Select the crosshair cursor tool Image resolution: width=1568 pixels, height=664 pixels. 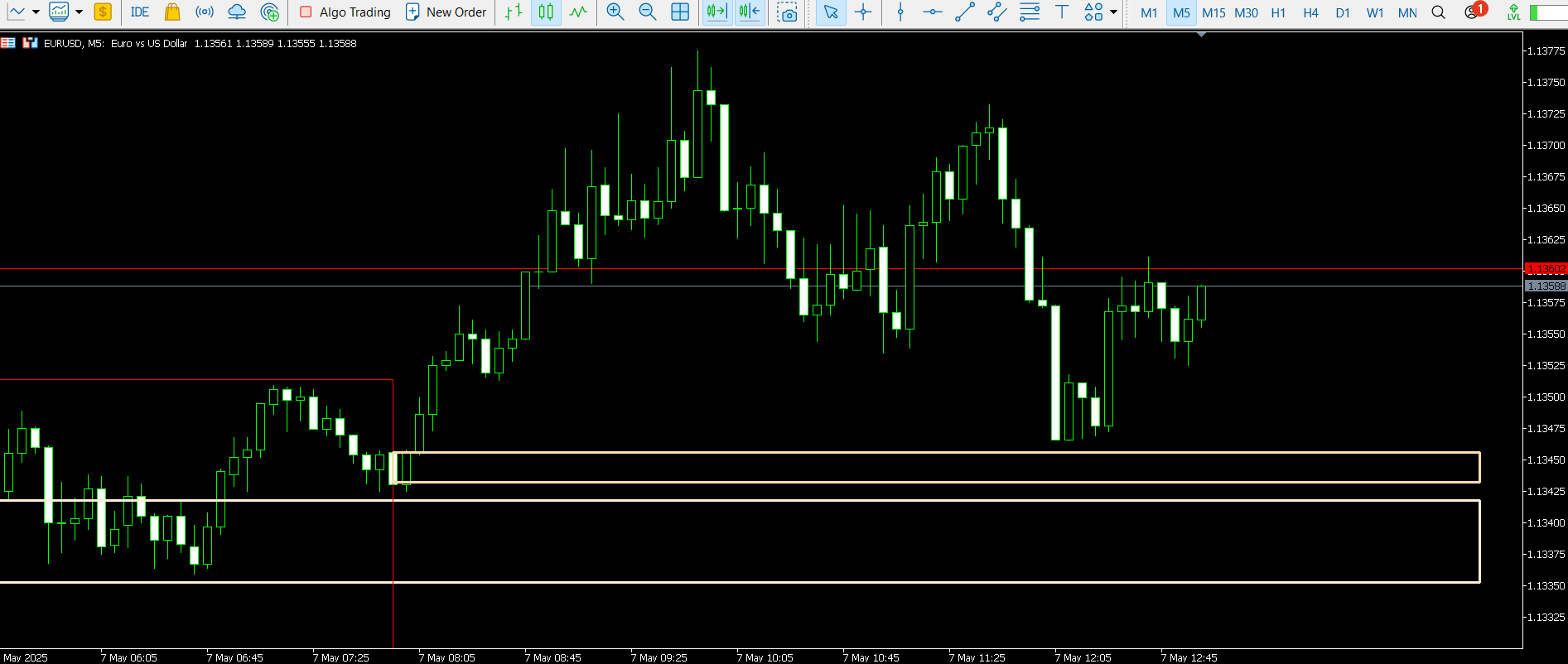pos(863,12)
